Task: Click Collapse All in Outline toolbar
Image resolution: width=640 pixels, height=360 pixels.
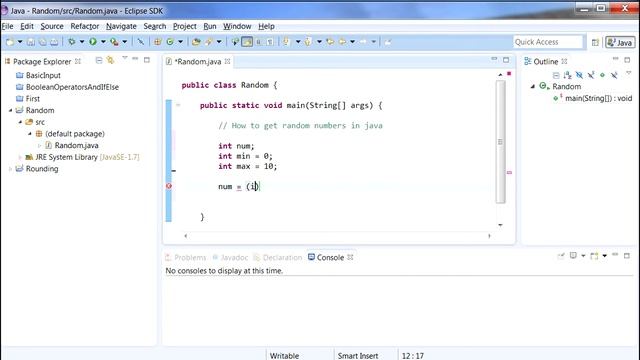Action: [x=556, y=75]
